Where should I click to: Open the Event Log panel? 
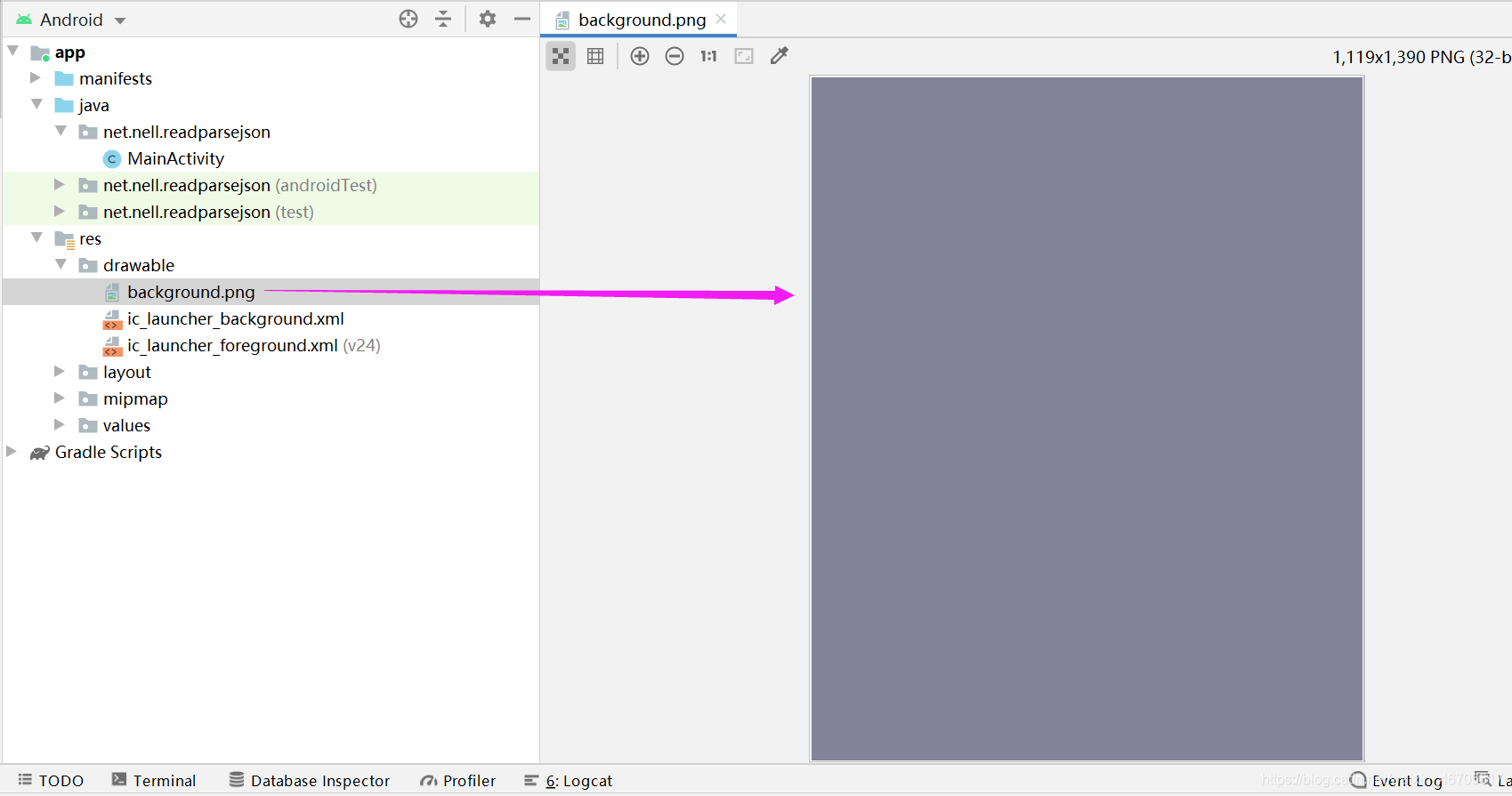[1396, 780]
